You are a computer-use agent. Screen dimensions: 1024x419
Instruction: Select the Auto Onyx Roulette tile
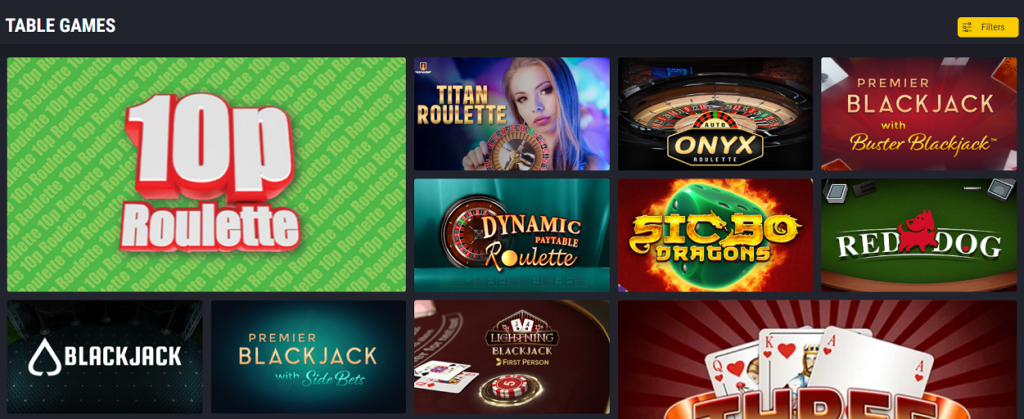pos(715,114)
